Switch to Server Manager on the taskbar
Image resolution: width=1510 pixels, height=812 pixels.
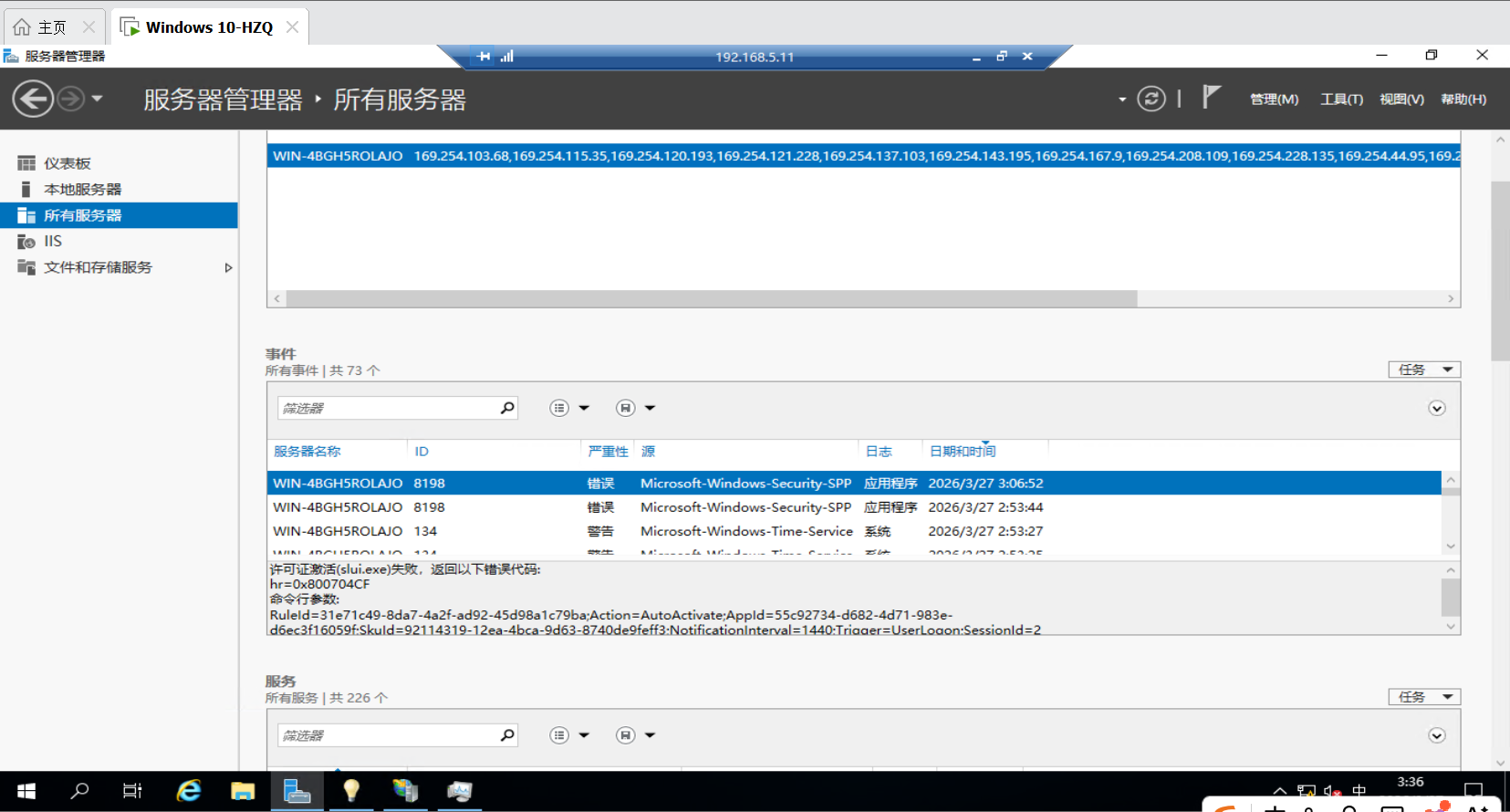[x=297, y=791]
